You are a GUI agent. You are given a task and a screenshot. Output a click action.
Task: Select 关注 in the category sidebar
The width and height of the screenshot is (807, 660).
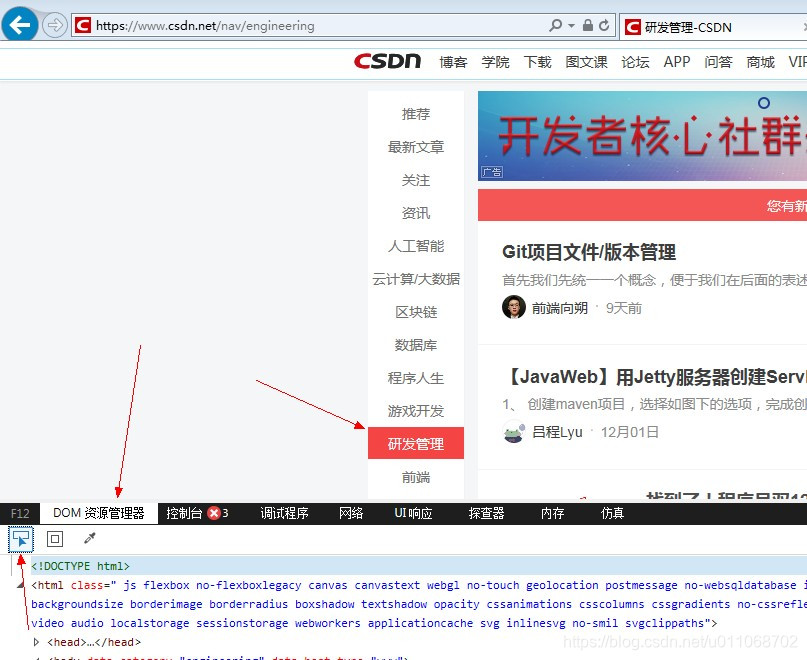416,180
